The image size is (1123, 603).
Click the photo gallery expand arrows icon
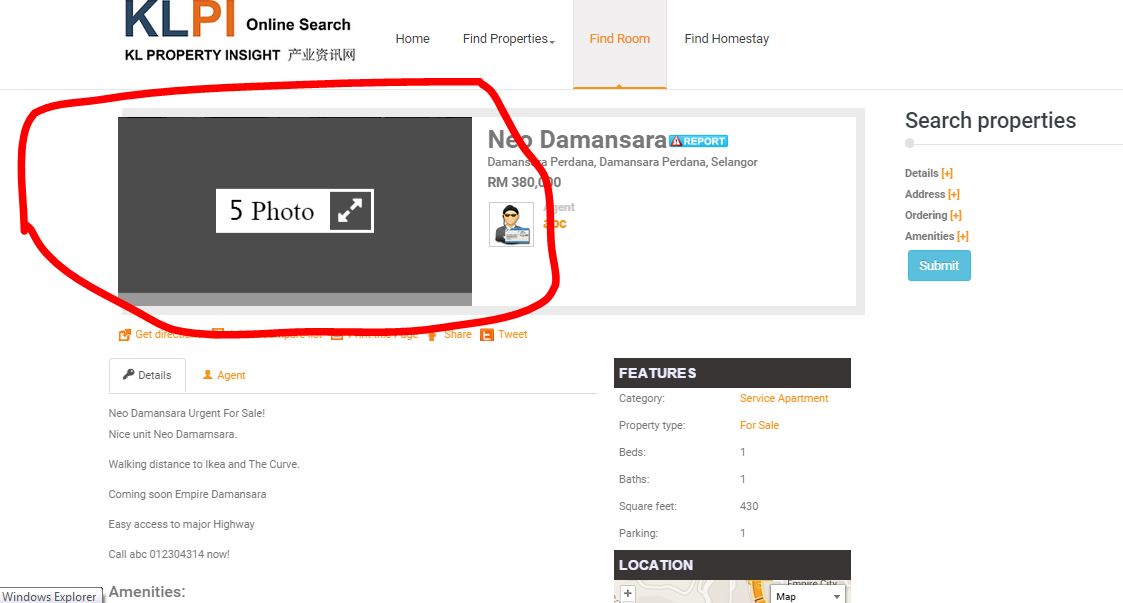(x=350, y=211)
